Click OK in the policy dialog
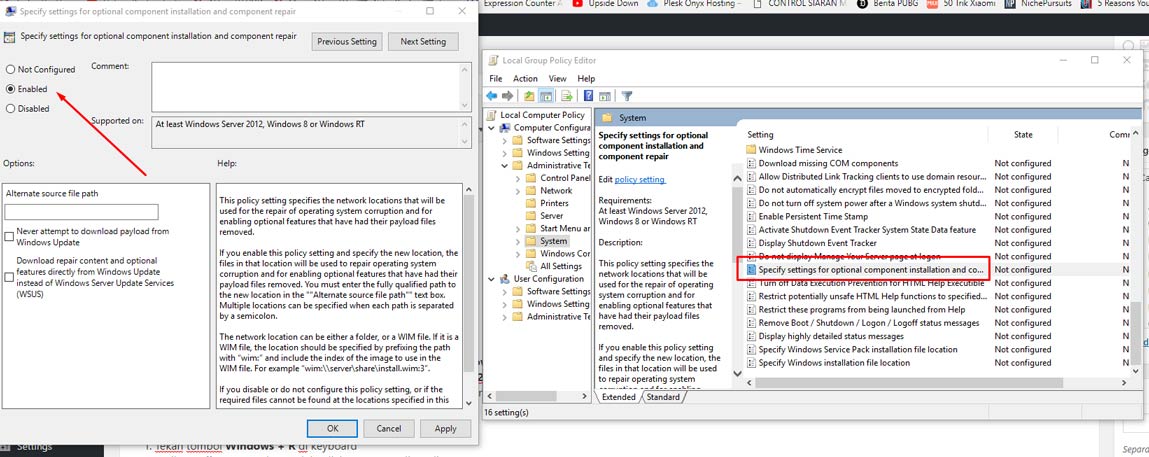Viewport: 1149px width, 457px height. click(x=332, y=428)
